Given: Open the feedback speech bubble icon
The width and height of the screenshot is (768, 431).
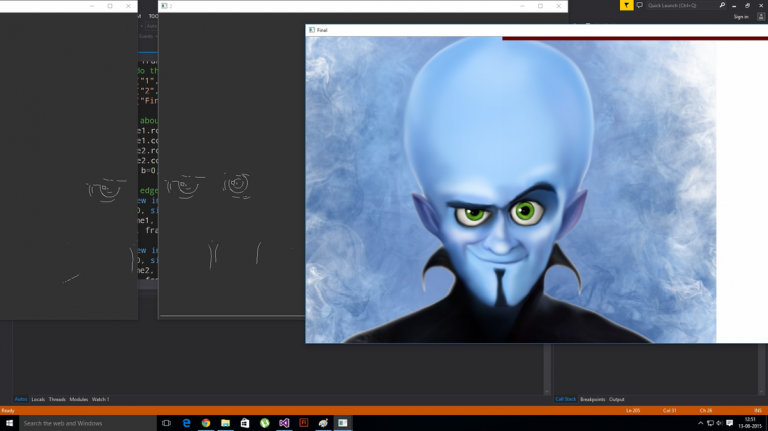Looking at the screenshot, I should point(640,5).
